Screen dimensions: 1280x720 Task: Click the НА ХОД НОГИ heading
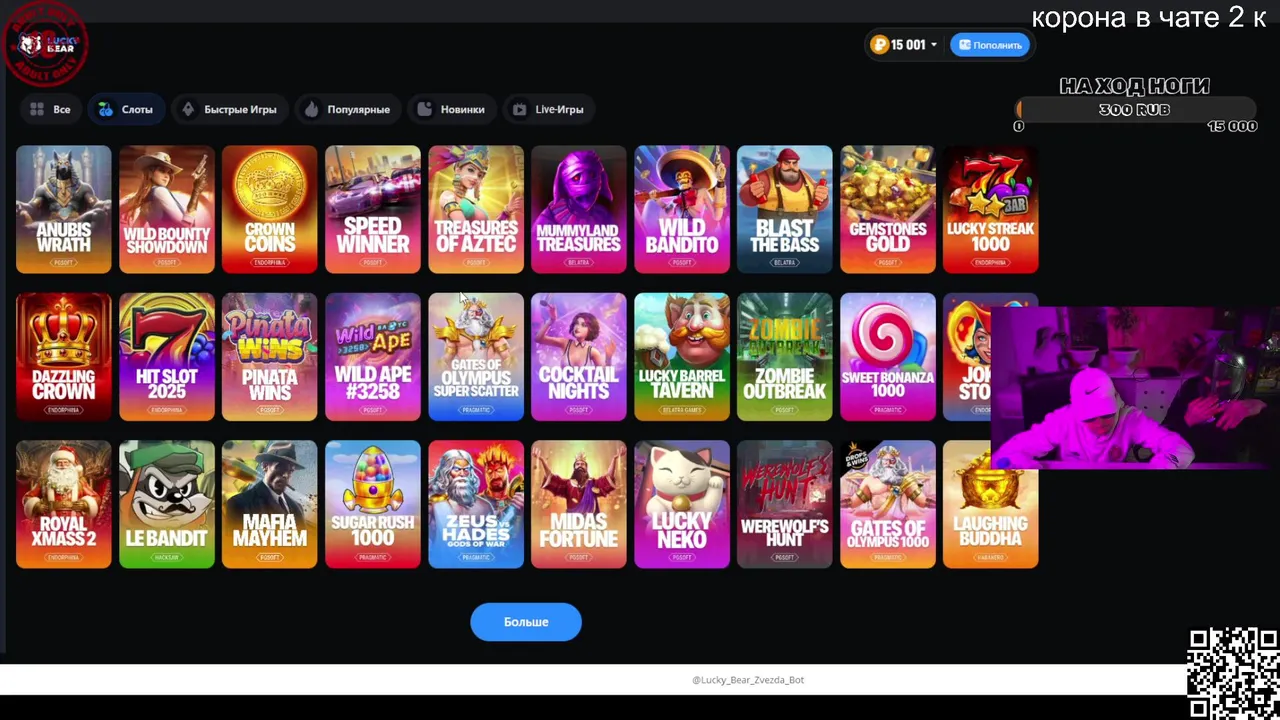tap(1134, 86)
